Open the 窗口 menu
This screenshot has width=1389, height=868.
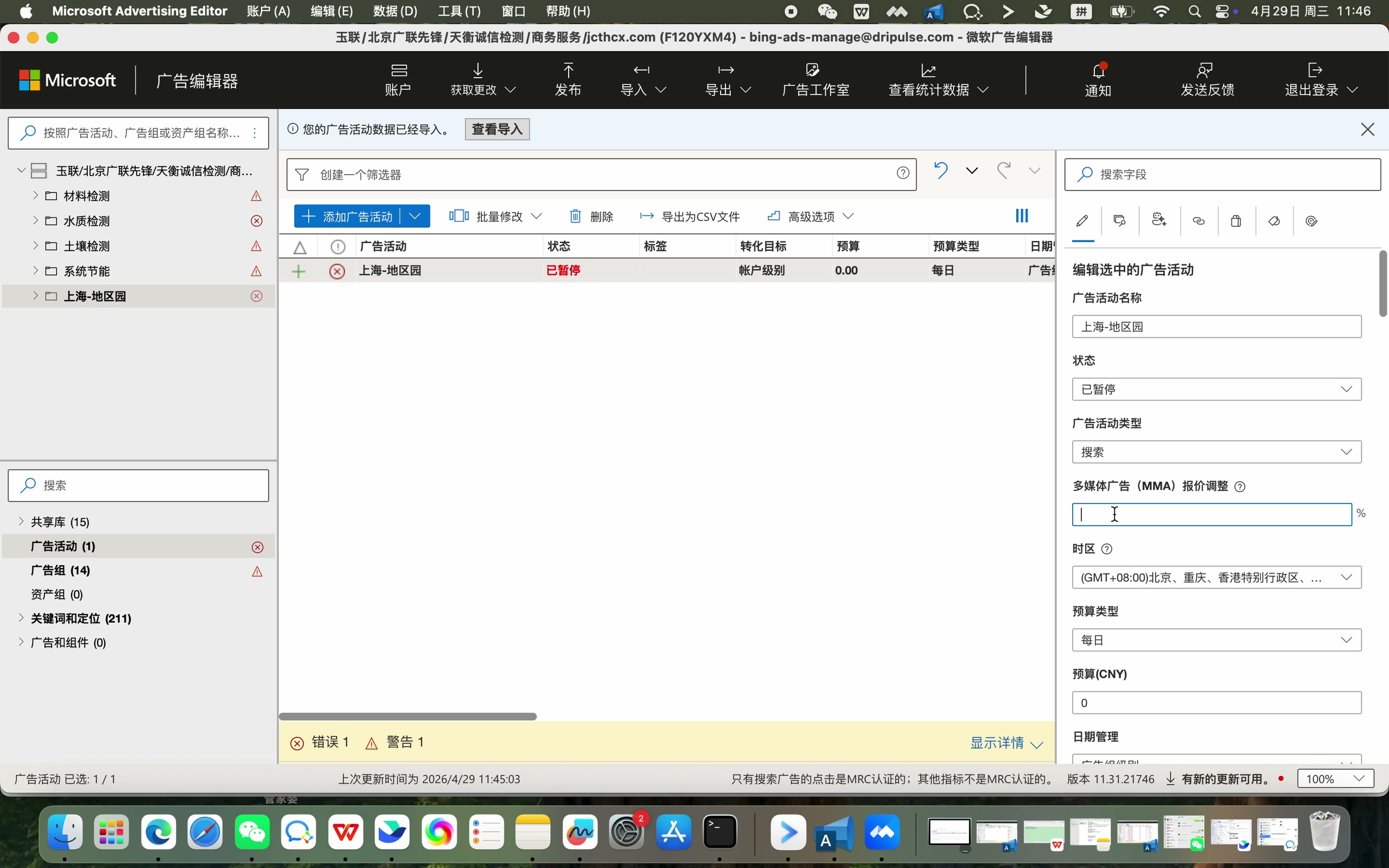tap(513, 11)
